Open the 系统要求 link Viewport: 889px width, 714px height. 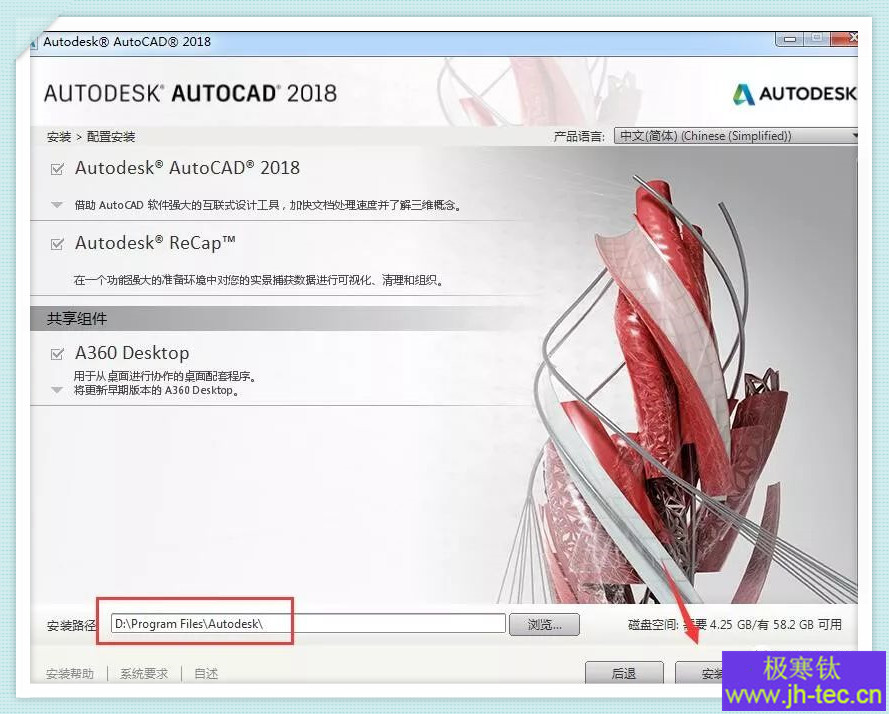point(144,674)
